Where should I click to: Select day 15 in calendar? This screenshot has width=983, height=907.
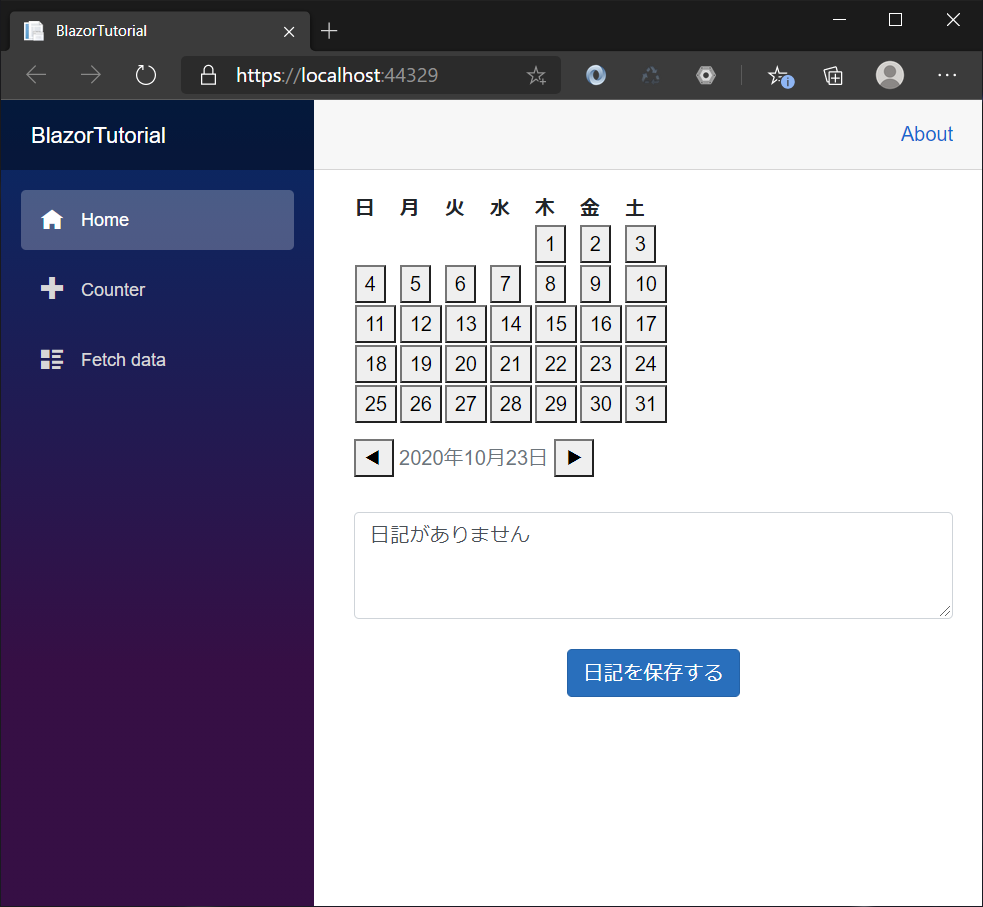(555, 324)
